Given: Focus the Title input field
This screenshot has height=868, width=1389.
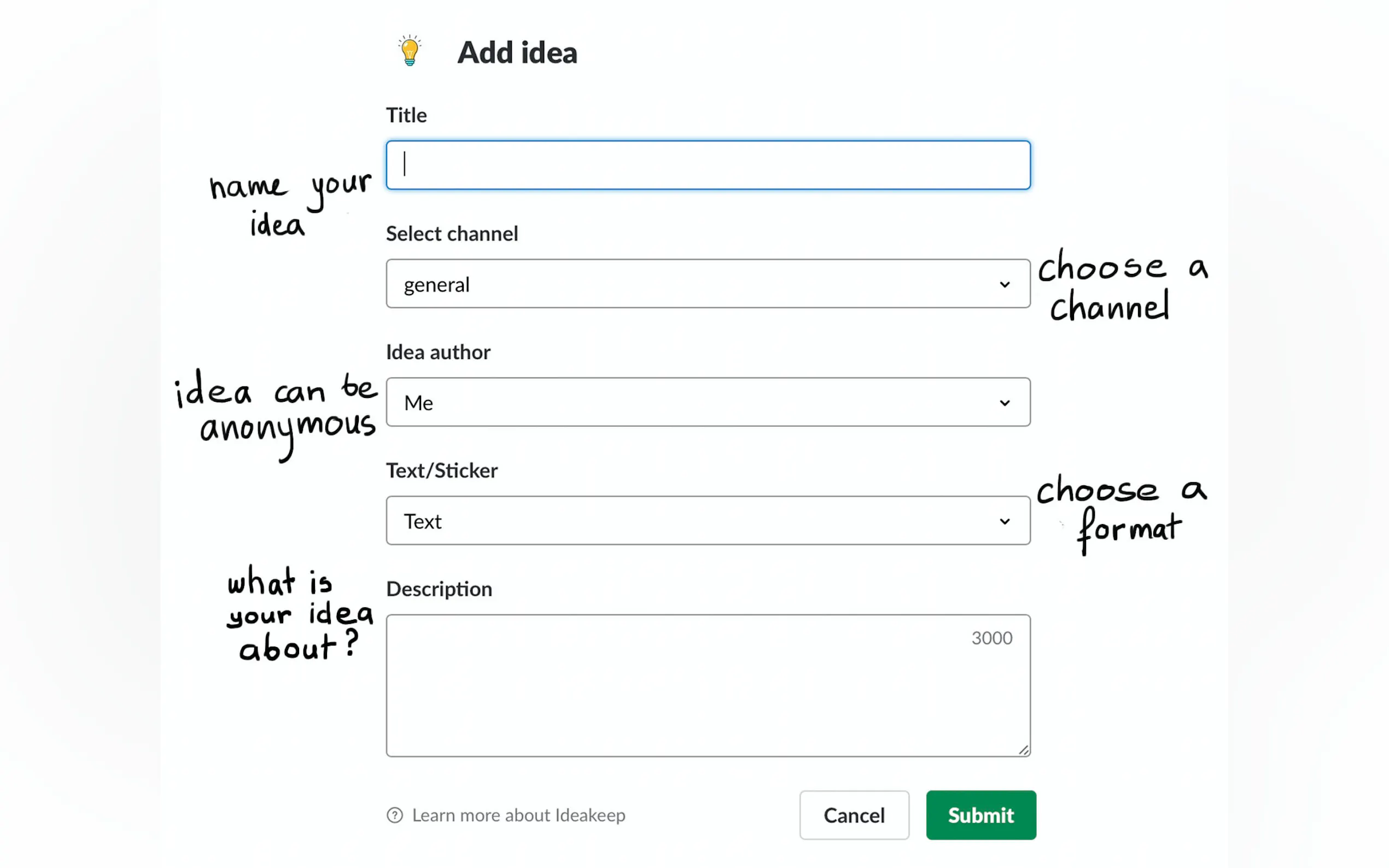Looking at the screenshot, I should pos(708,165).
